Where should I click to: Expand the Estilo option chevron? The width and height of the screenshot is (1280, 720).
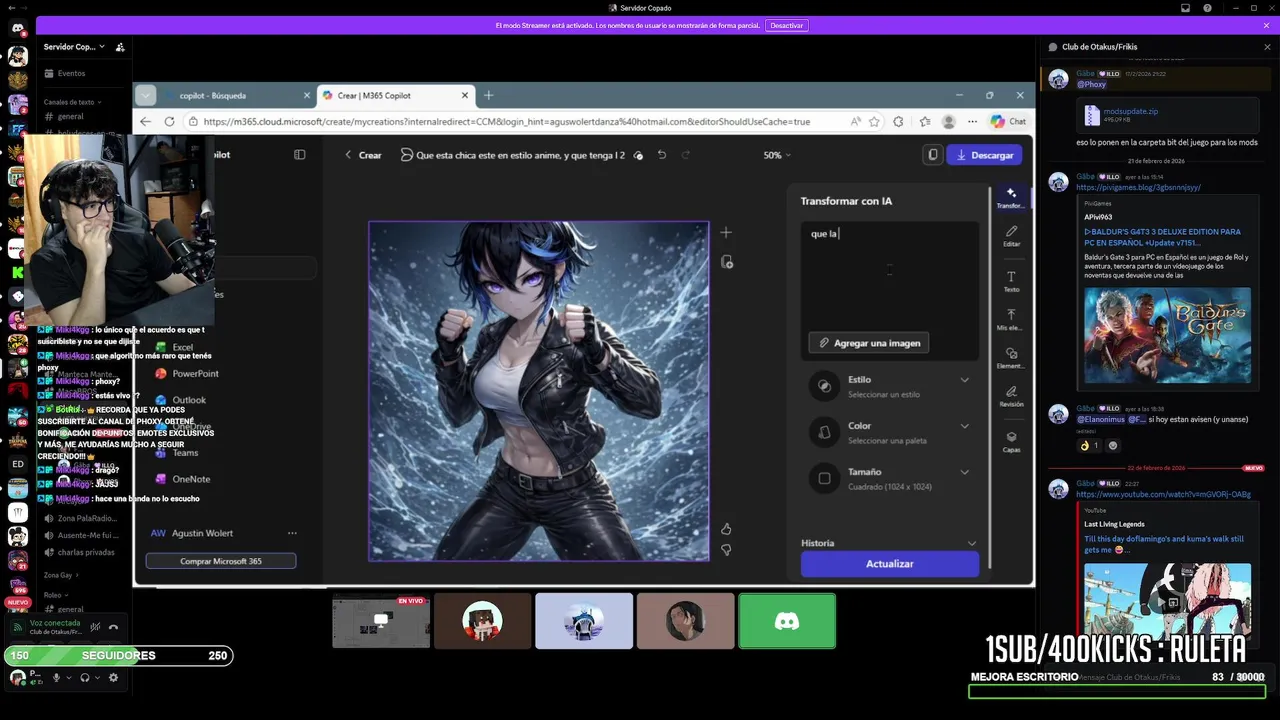click(x=964, y=380)
